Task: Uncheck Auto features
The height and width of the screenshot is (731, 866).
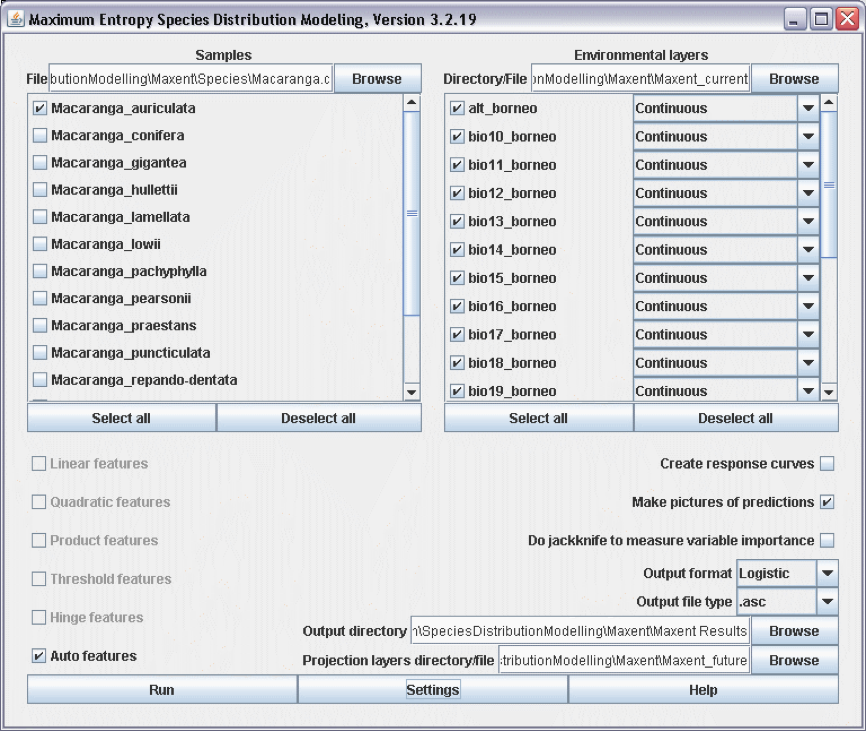Action: click(x=39, y=656)
